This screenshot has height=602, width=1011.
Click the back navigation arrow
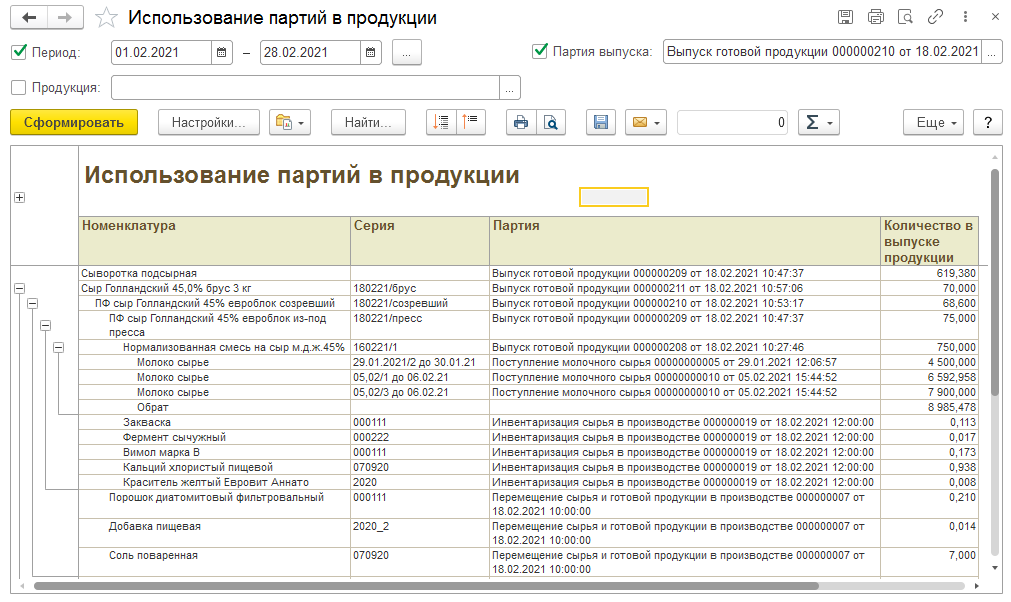[x=28, y=18]
